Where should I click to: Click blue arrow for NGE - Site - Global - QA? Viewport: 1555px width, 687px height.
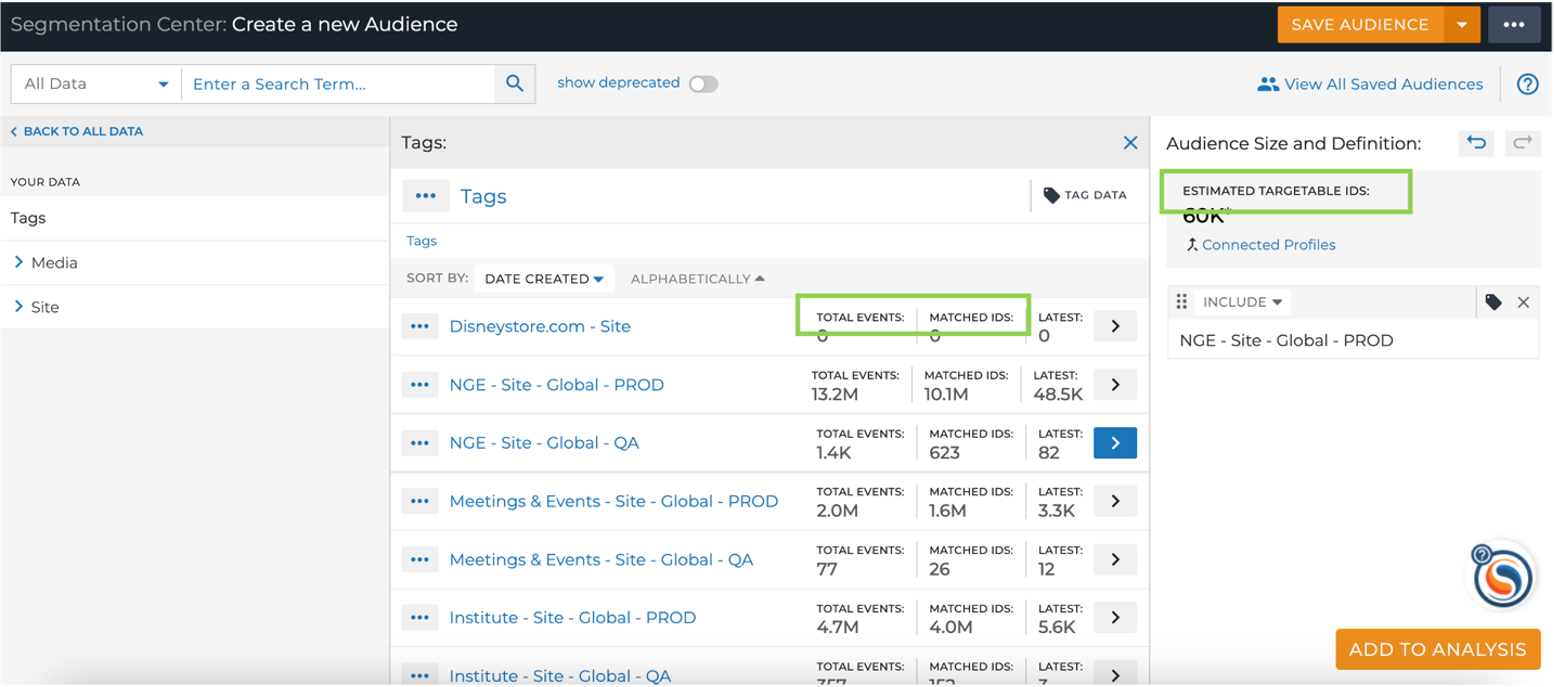tap(1115, 443)
